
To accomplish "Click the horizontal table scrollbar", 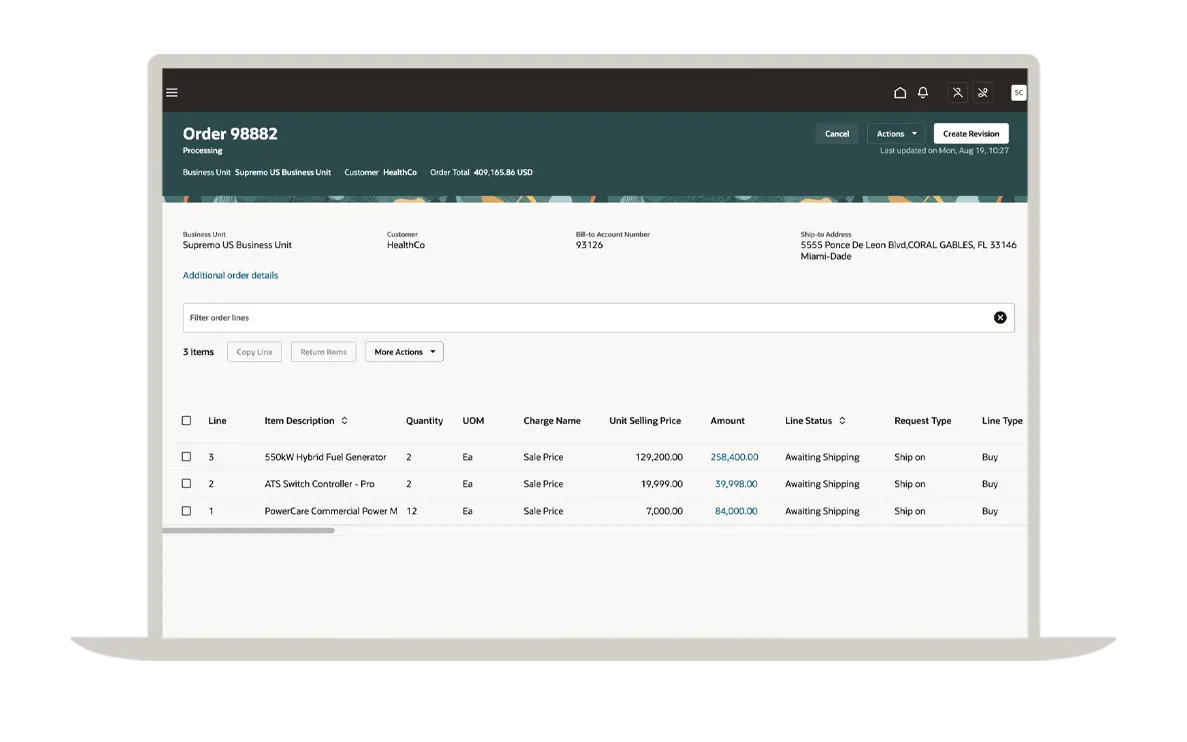I will point(248,531).
